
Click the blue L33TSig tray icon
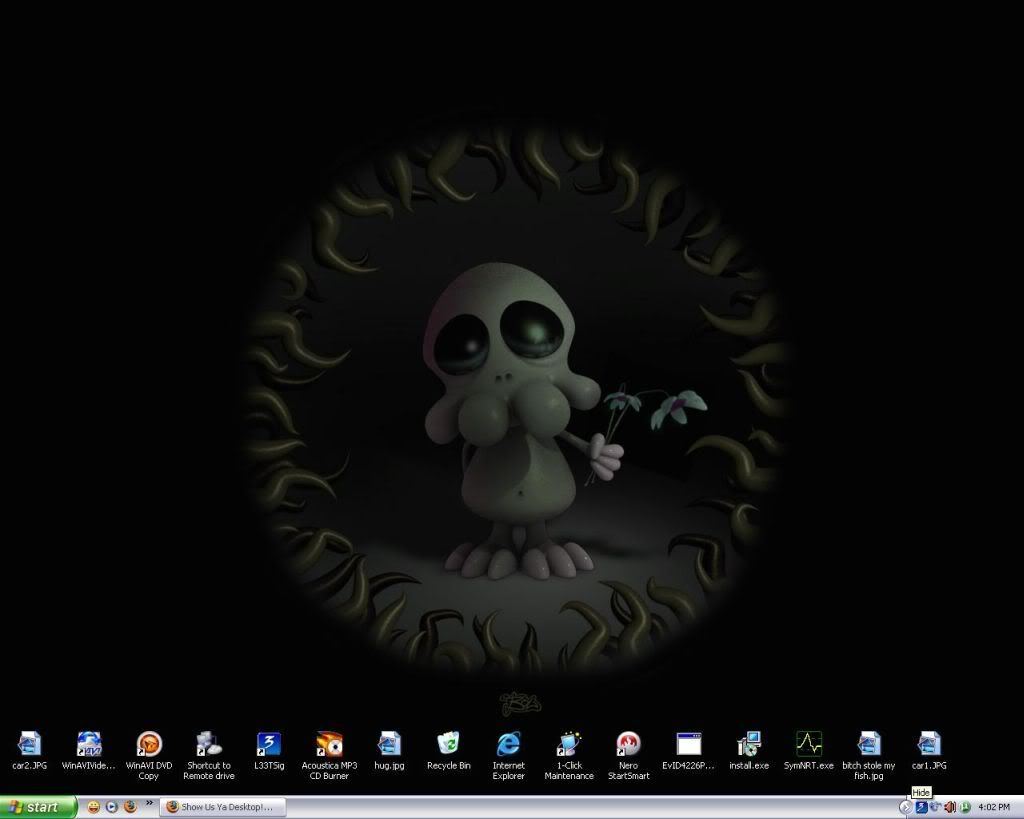[x=921, y=808]
